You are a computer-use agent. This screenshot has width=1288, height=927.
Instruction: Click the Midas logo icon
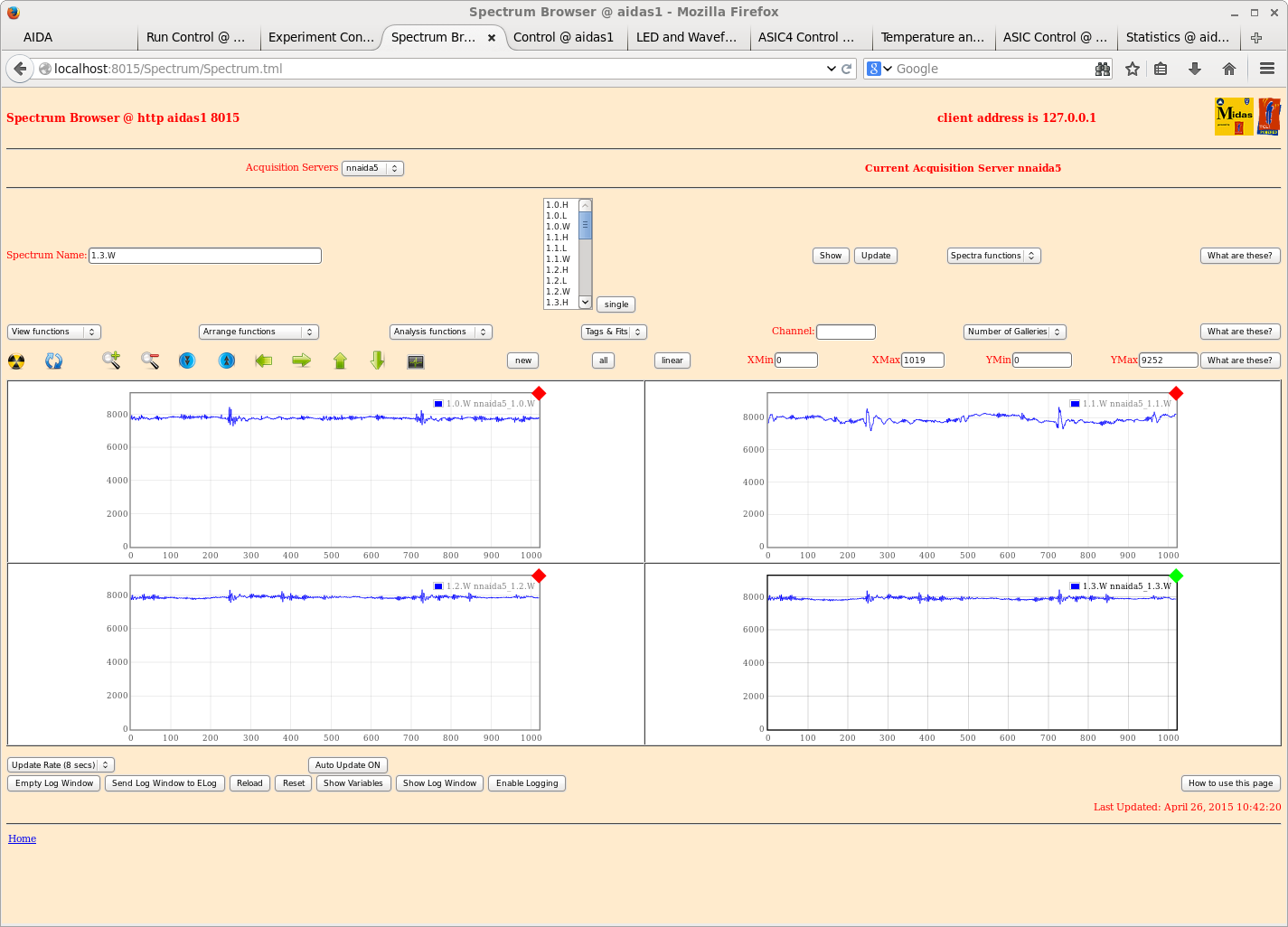tap(1234, 117)
